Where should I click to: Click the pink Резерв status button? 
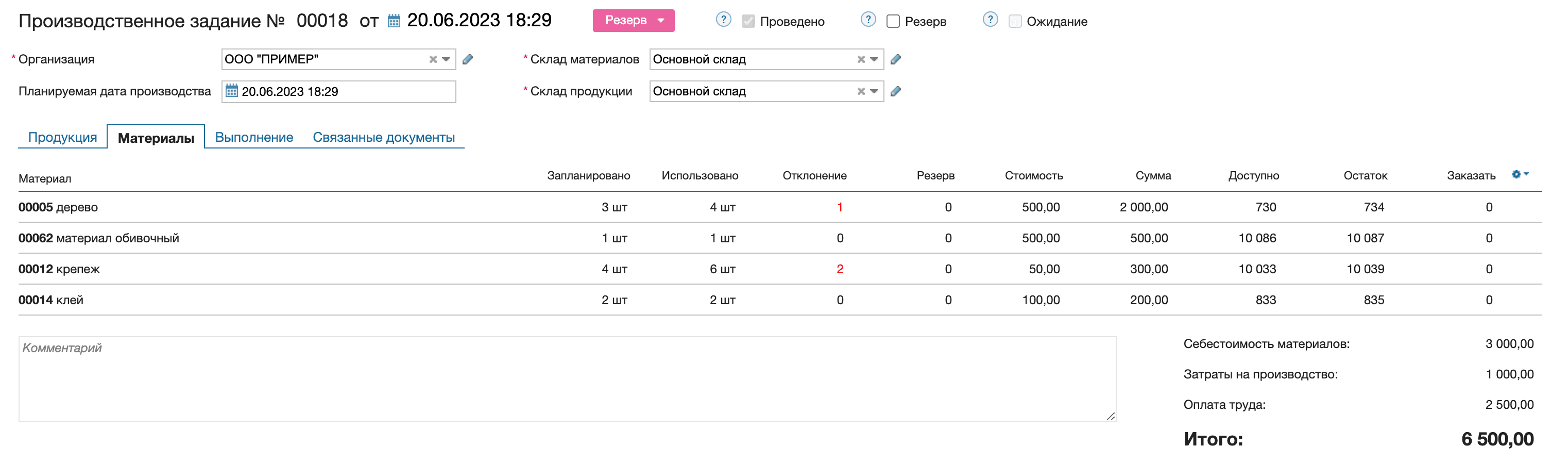click(633, 21)
